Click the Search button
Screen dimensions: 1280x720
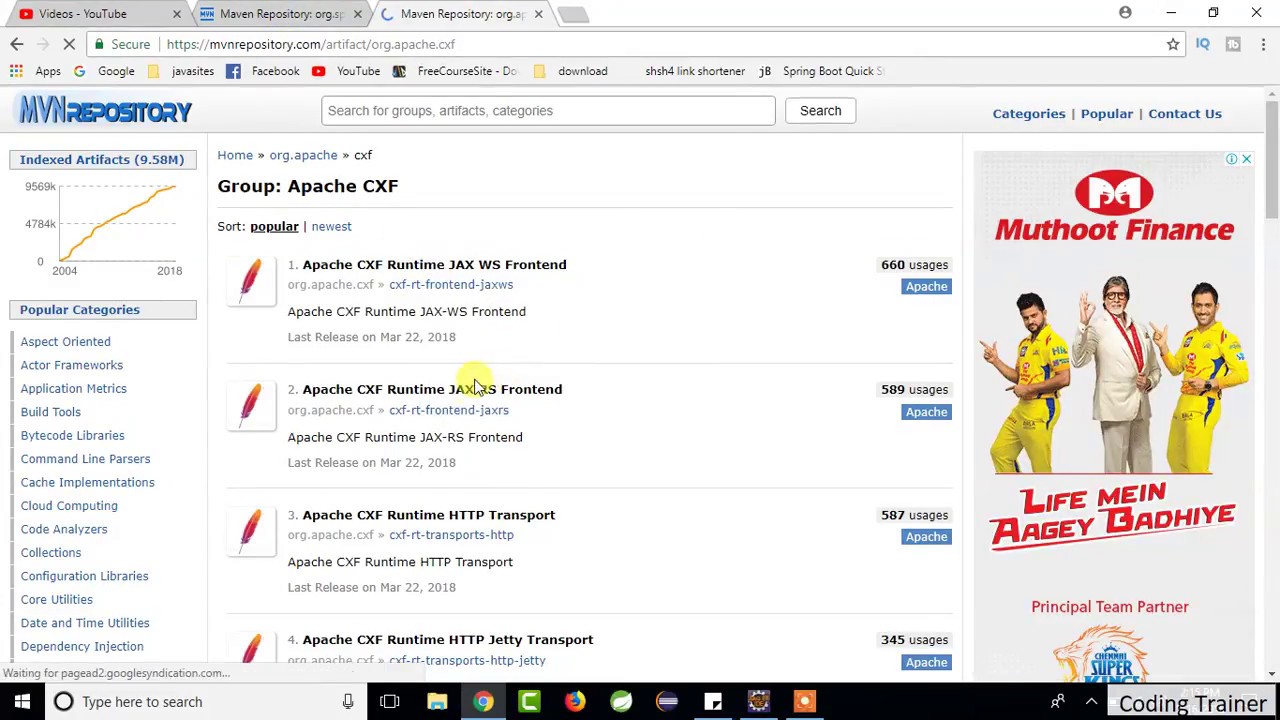pos(820,111)
